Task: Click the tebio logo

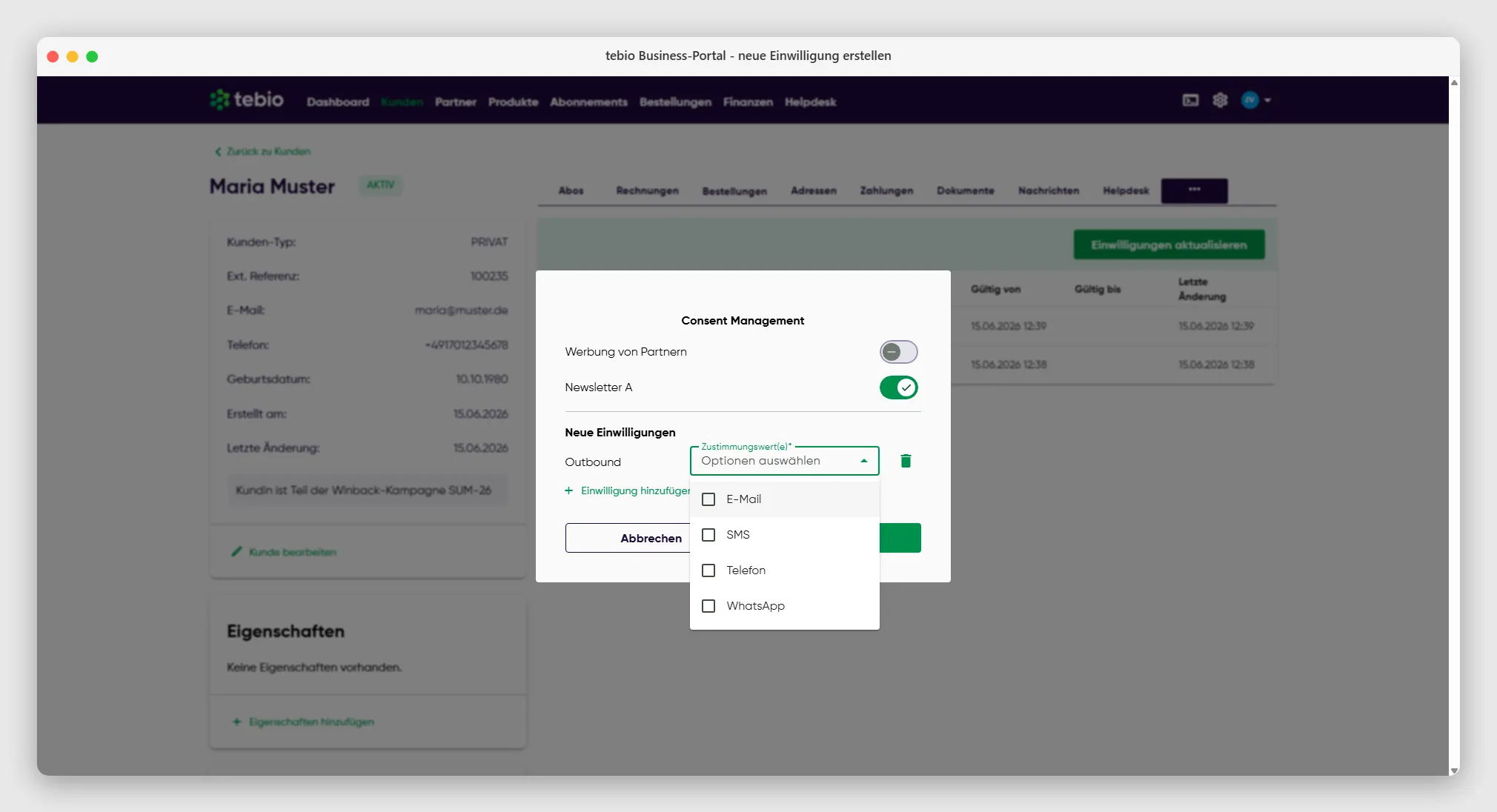Action: 247,99
